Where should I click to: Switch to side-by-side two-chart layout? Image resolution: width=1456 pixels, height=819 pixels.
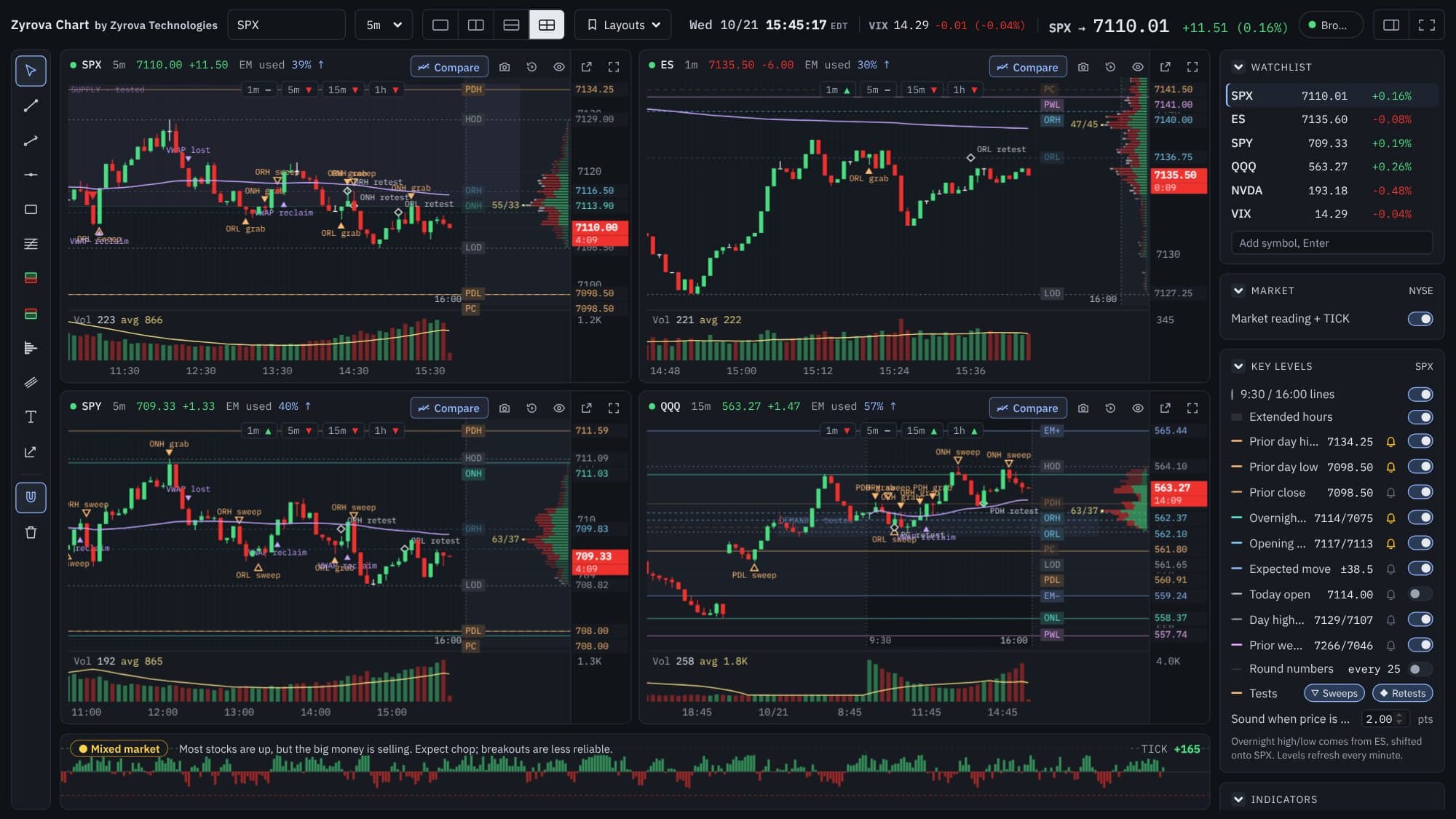pyautogui.click(x=476, y=25)
